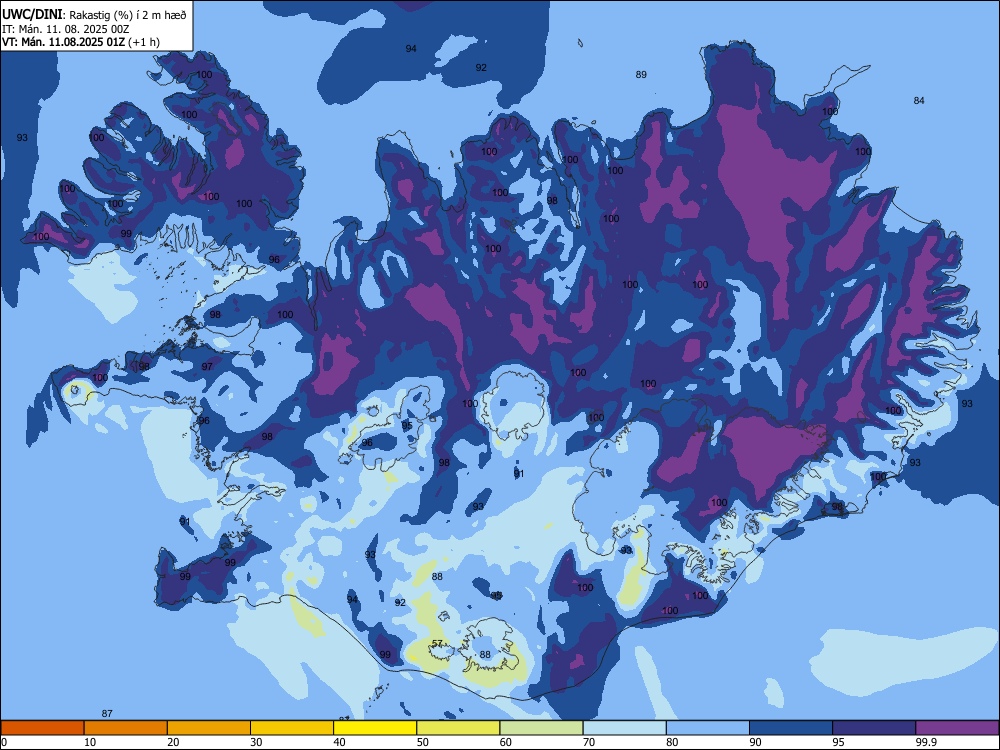Click the light blue 80–90 legend swatch
Viewport: 1000px width, 750px height.
708,728
